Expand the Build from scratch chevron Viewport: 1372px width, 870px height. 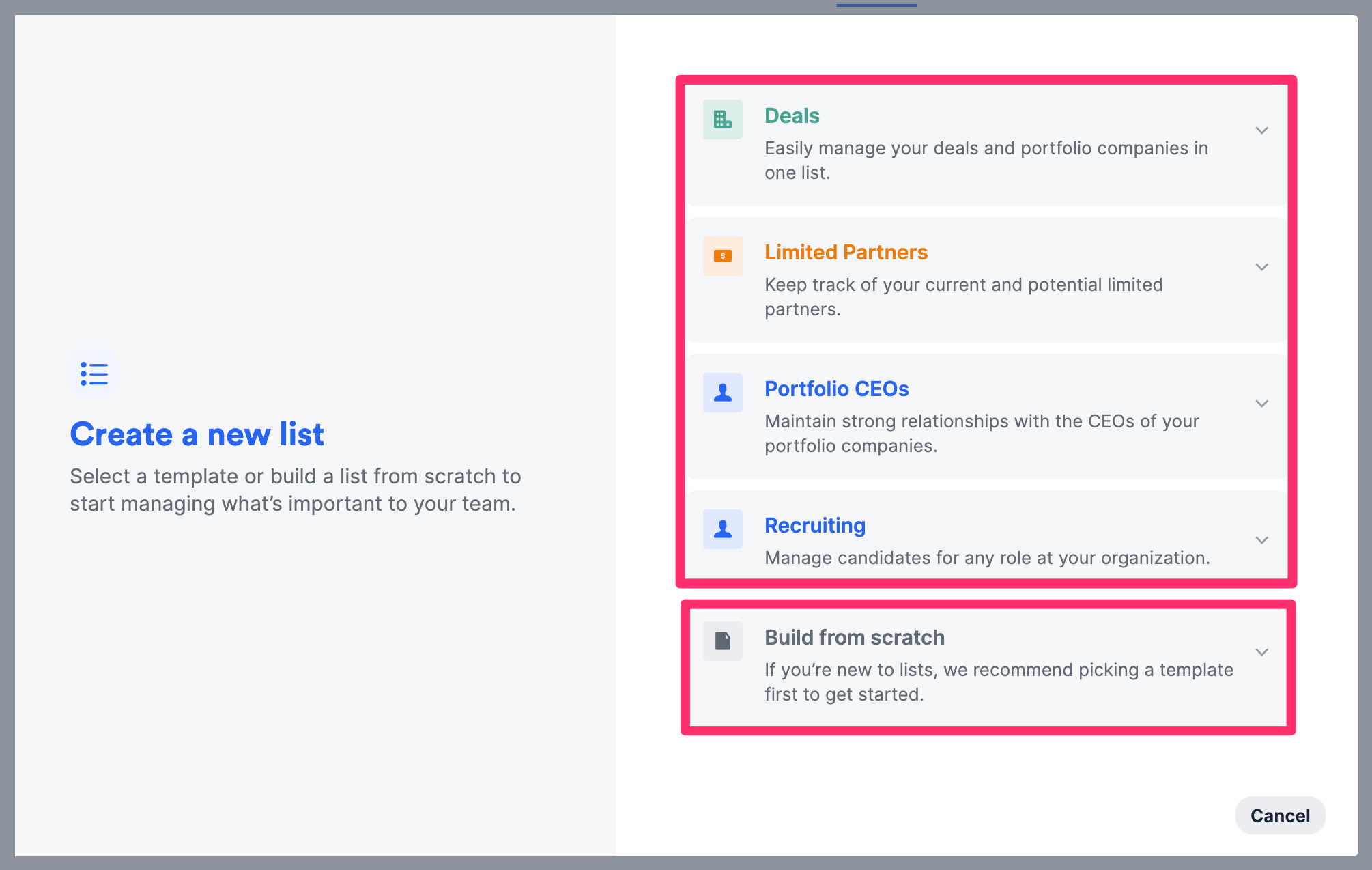pos(1261,652)
